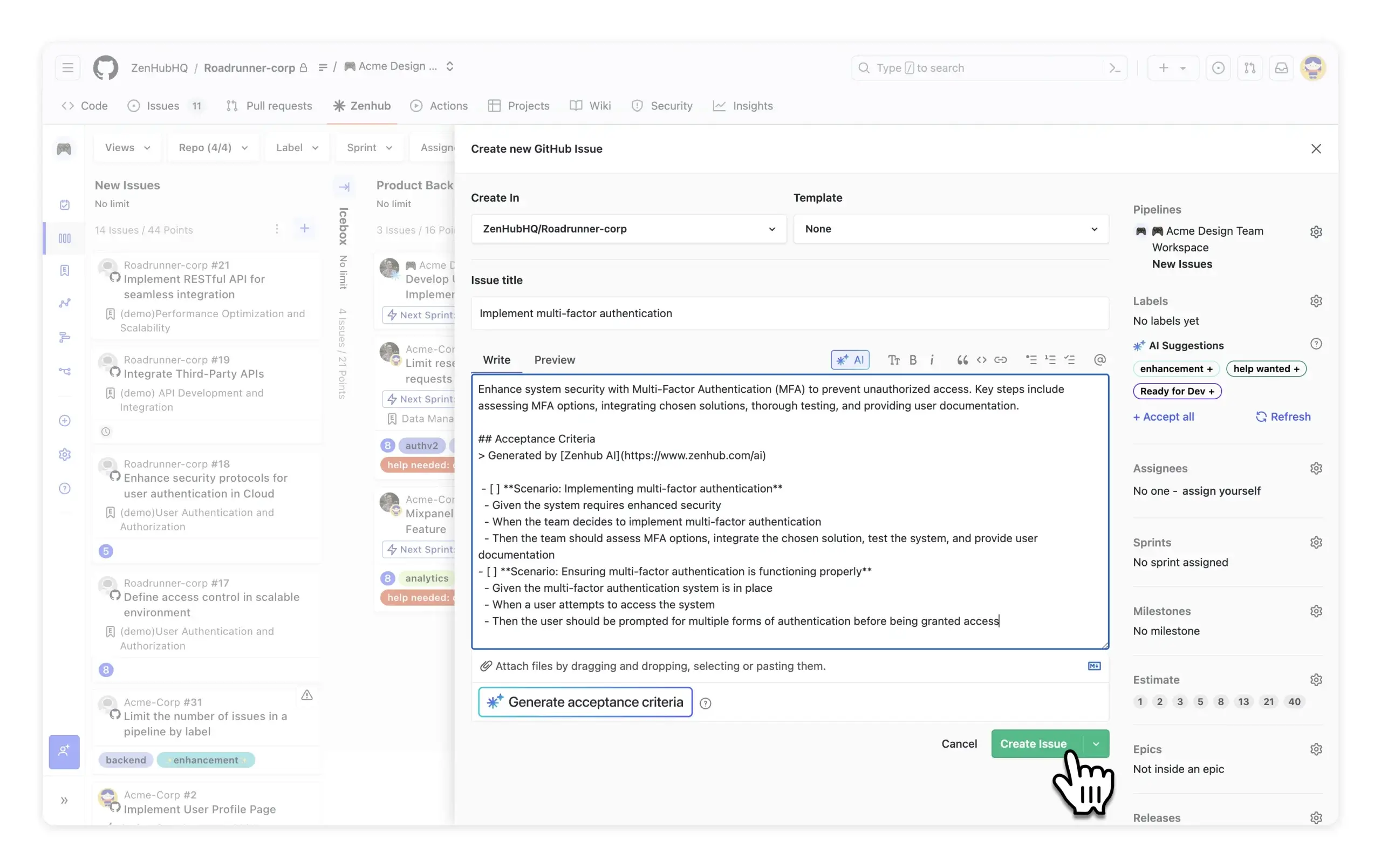Mention a user with @ icon
The width and height of the screenshot is (1381, 868).
click(1099, 360)
